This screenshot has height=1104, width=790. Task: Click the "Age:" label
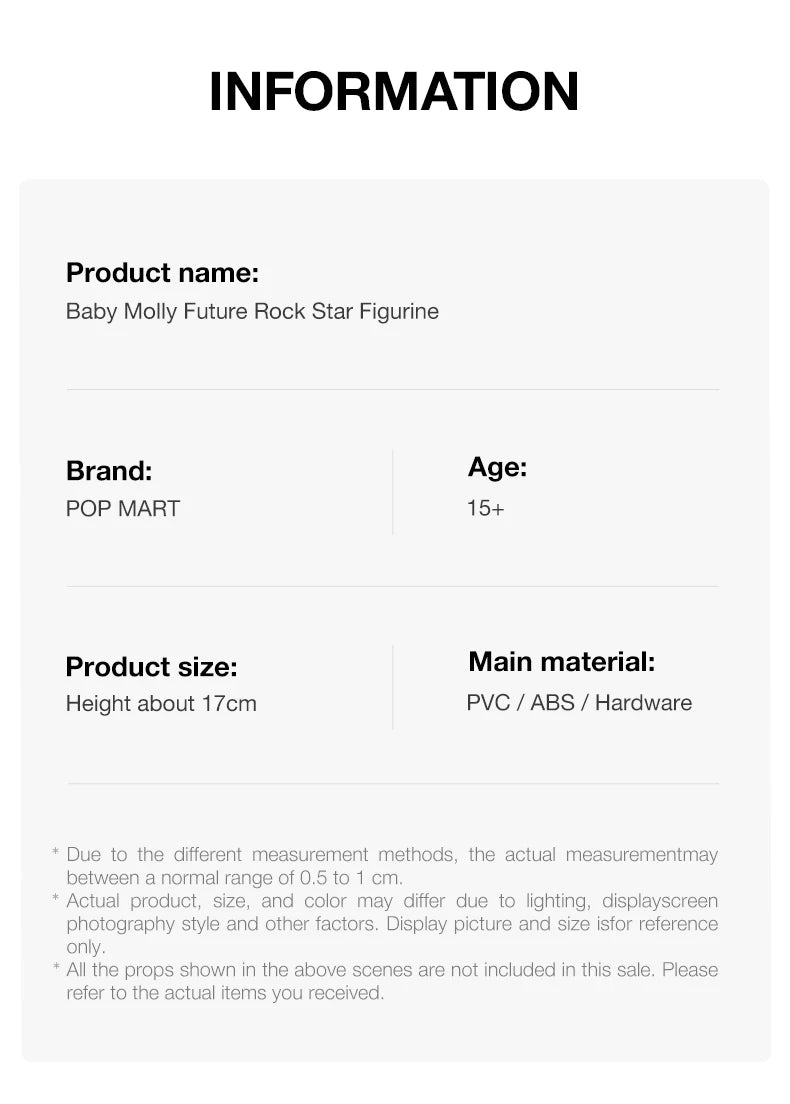click(x=497, y=466)
